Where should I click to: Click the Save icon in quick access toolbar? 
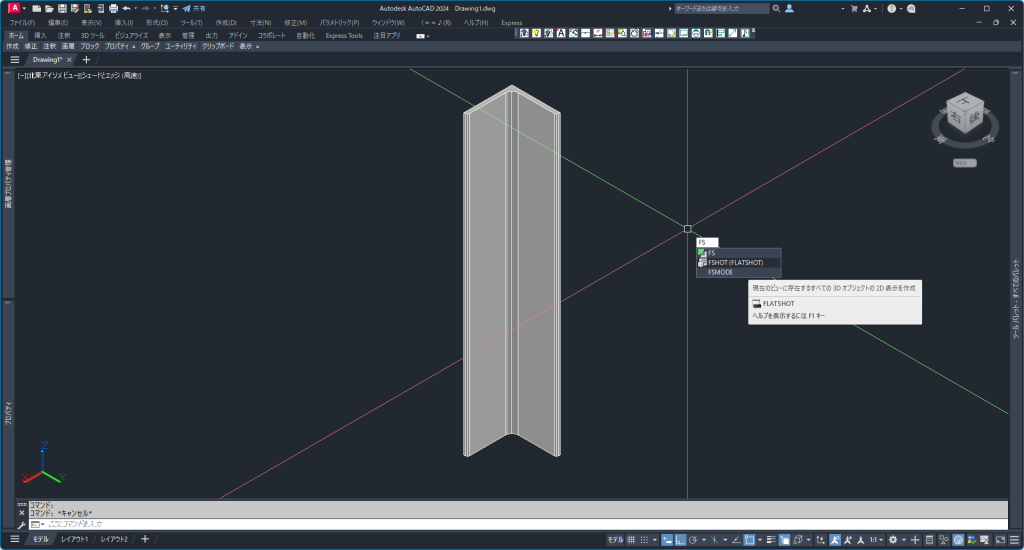61,8
